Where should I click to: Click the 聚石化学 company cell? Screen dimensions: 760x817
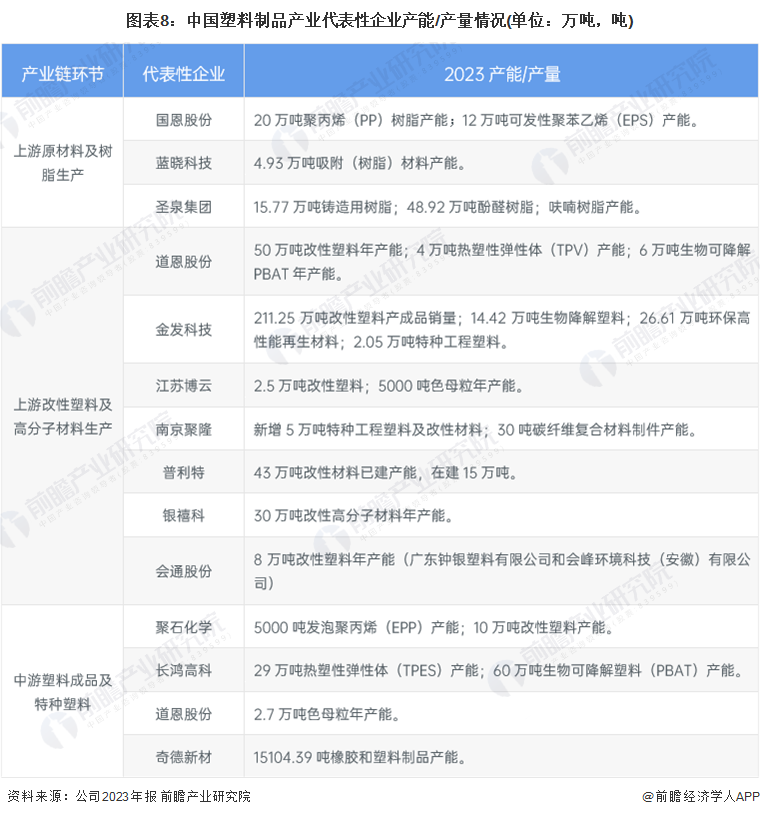[x=183, y=627]
